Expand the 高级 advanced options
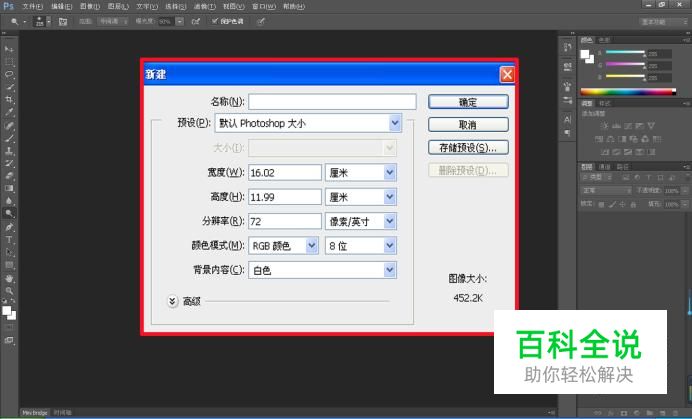 [x=172, y=301]
